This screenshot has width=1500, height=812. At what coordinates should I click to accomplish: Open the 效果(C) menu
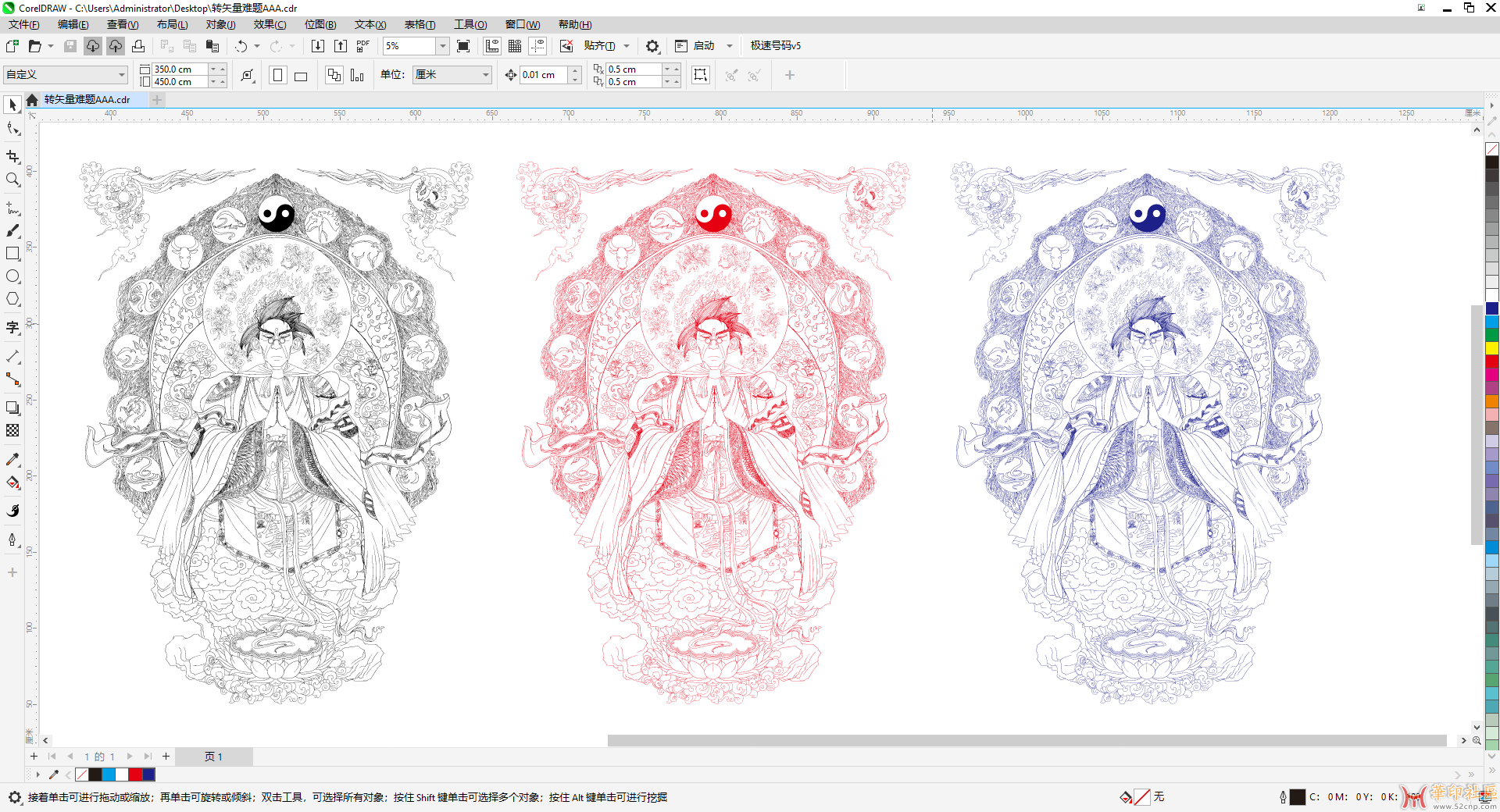pos(270,25)
